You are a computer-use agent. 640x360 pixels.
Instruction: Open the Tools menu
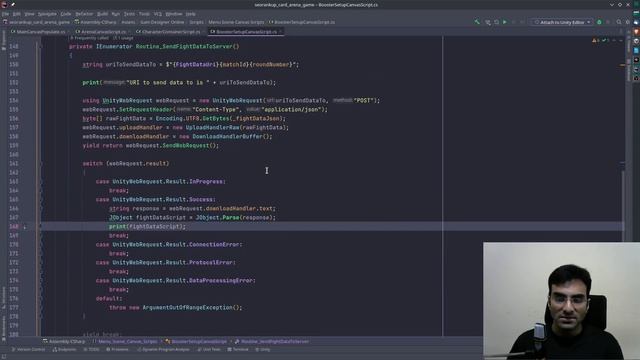pos(144,14)
